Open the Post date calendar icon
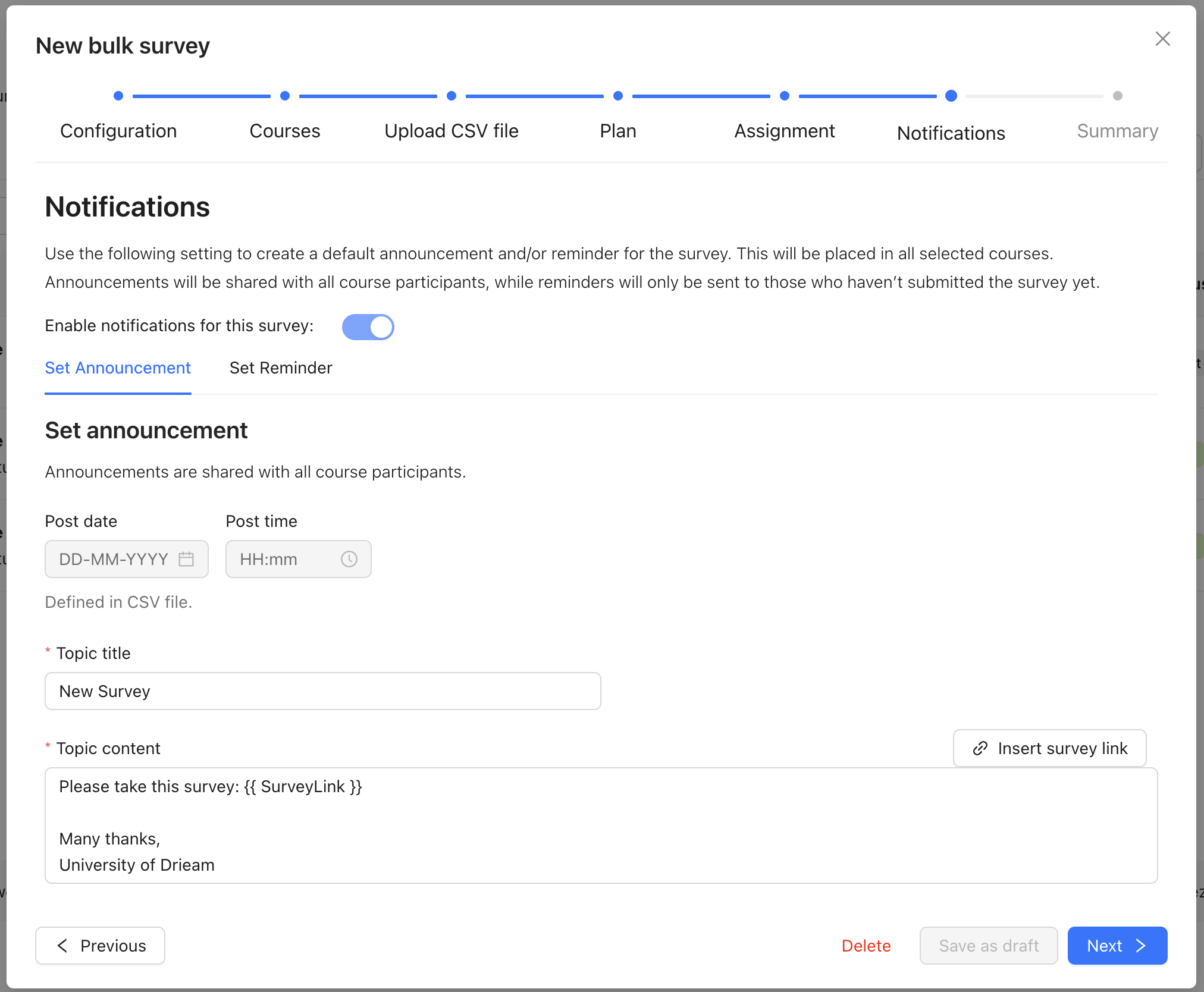The height and width of the screenshot is (992, 1204). [x=186, y=559]
